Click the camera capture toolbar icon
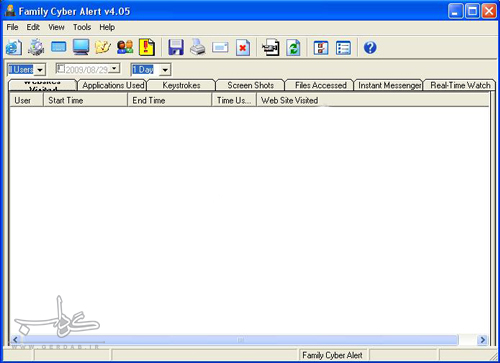 [x=271, y=47]
